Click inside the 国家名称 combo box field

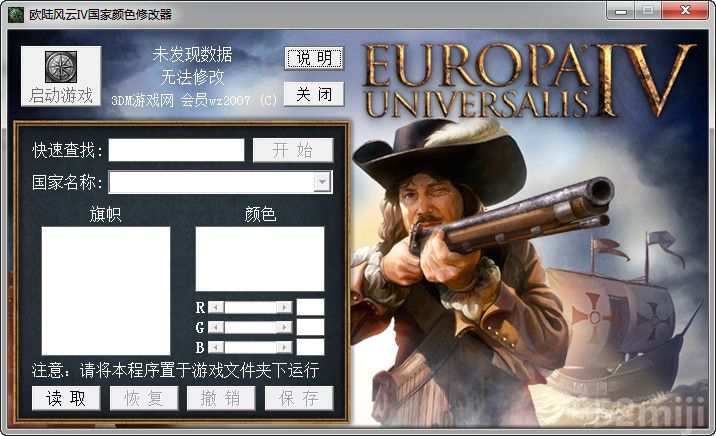(210, 182)
